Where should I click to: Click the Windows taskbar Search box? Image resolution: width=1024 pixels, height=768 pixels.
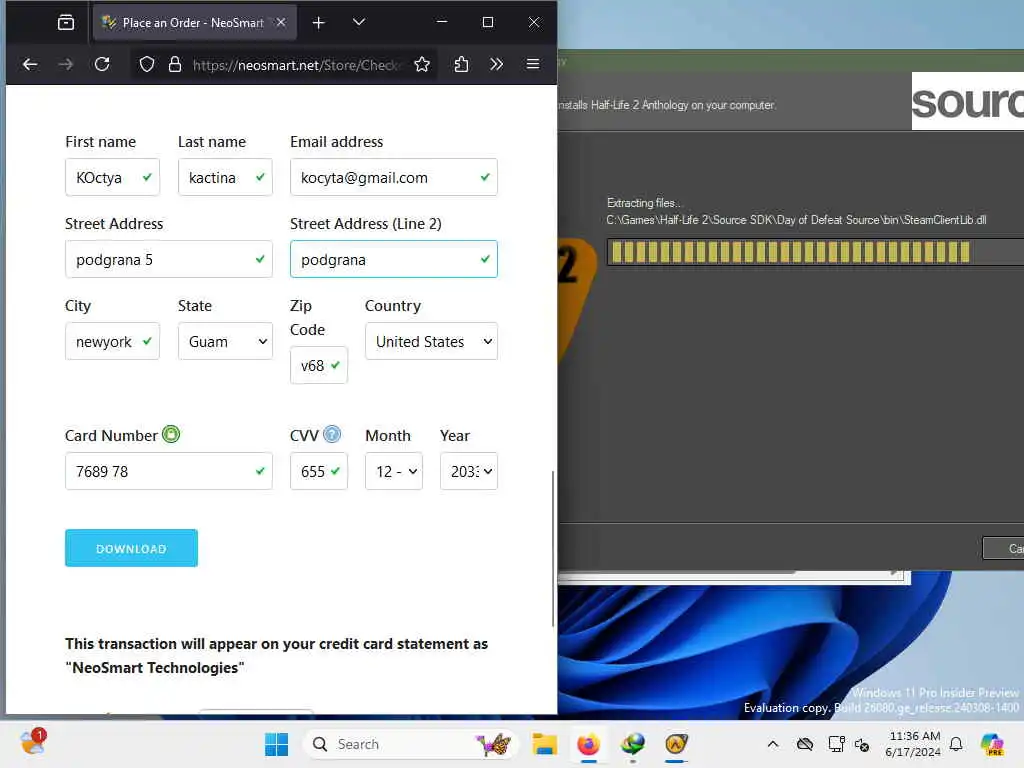[x=410, y=744]
